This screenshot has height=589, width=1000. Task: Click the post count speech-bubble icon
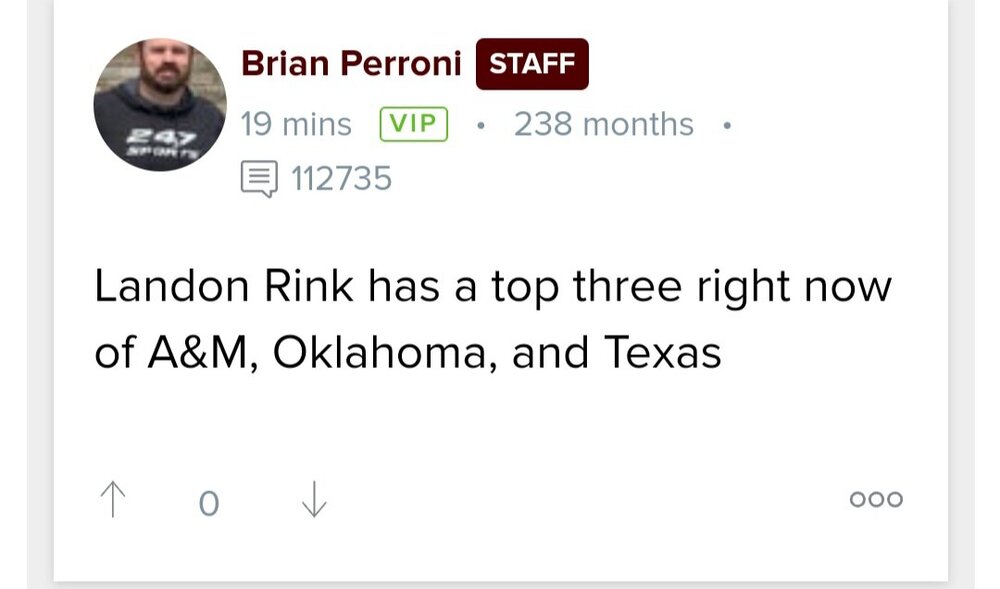[258, 180]
